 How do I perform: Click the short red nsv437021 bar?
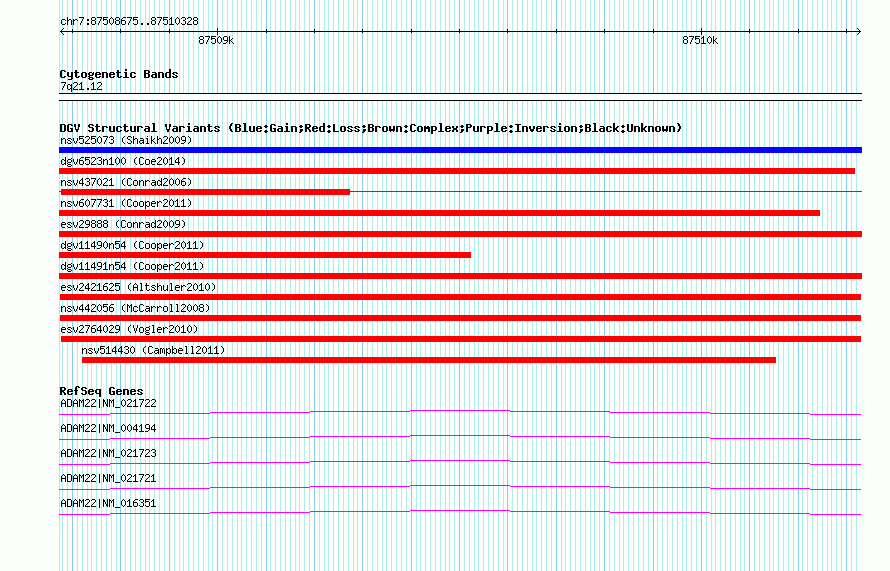[205, 192]
